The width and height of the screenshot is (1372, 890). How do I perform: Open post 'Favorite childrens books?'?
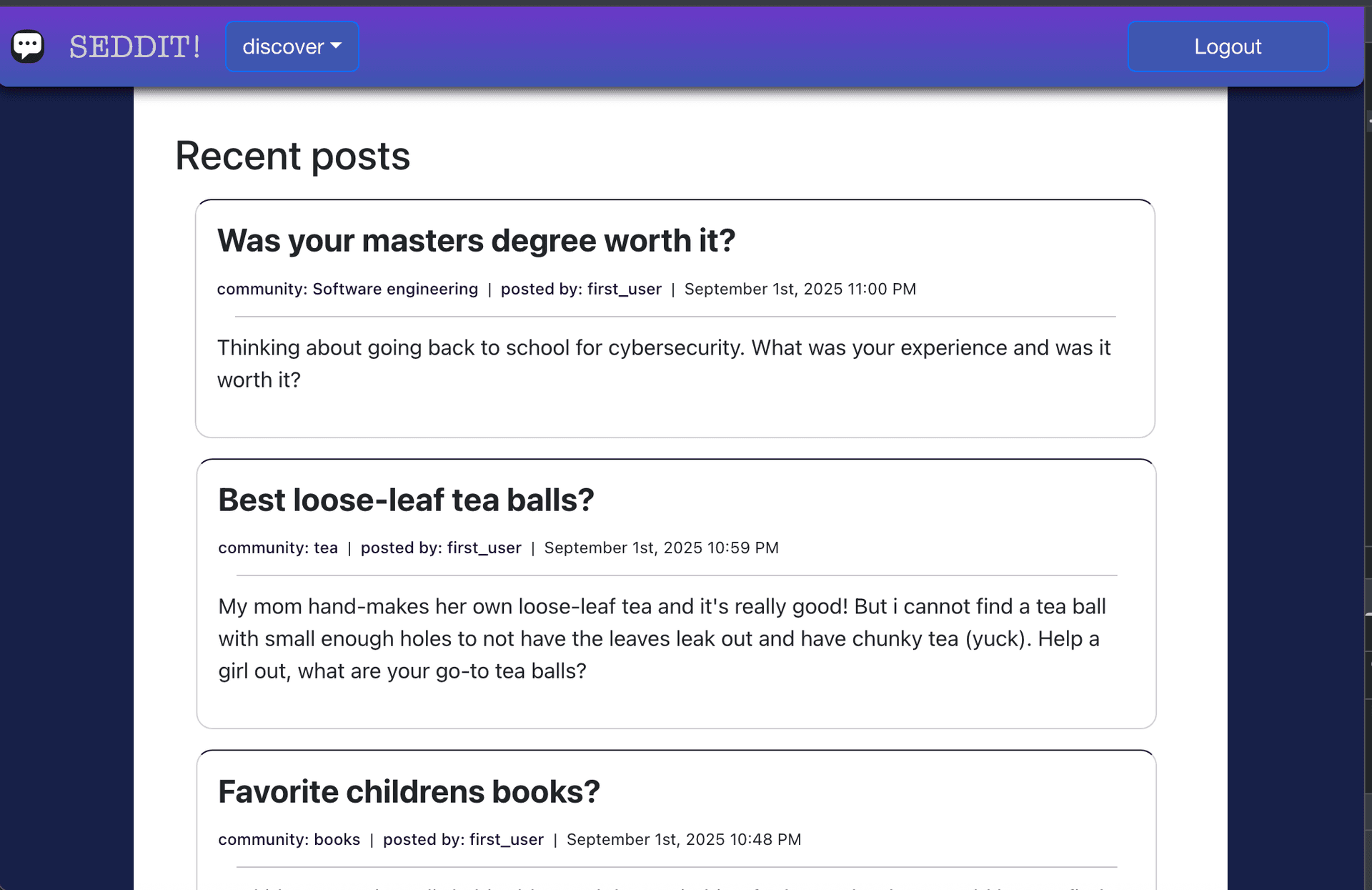(409, 792)
